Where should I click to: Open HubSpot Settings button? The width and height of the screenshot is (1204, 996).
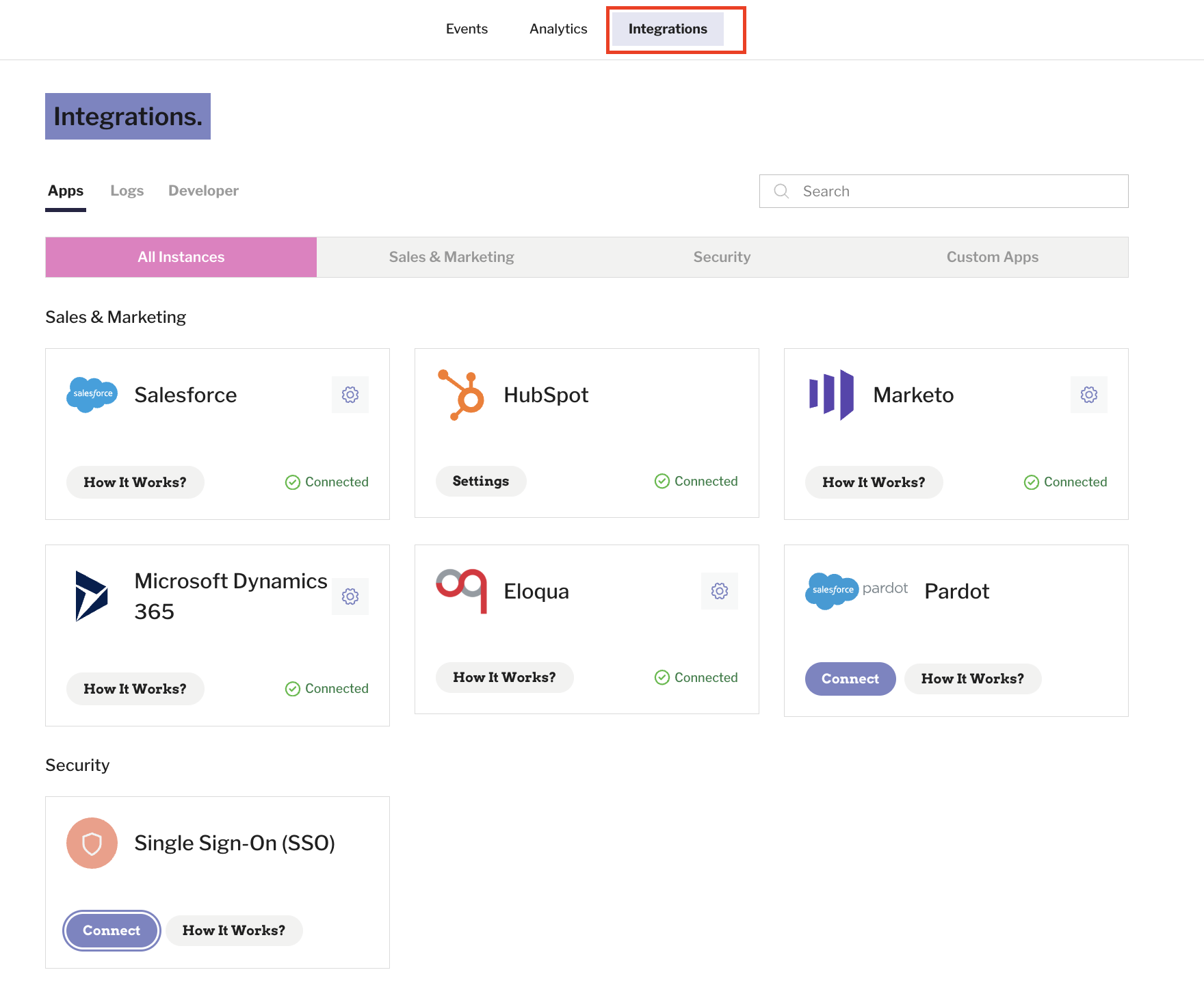pyautogui.click(x=481, y=481)
